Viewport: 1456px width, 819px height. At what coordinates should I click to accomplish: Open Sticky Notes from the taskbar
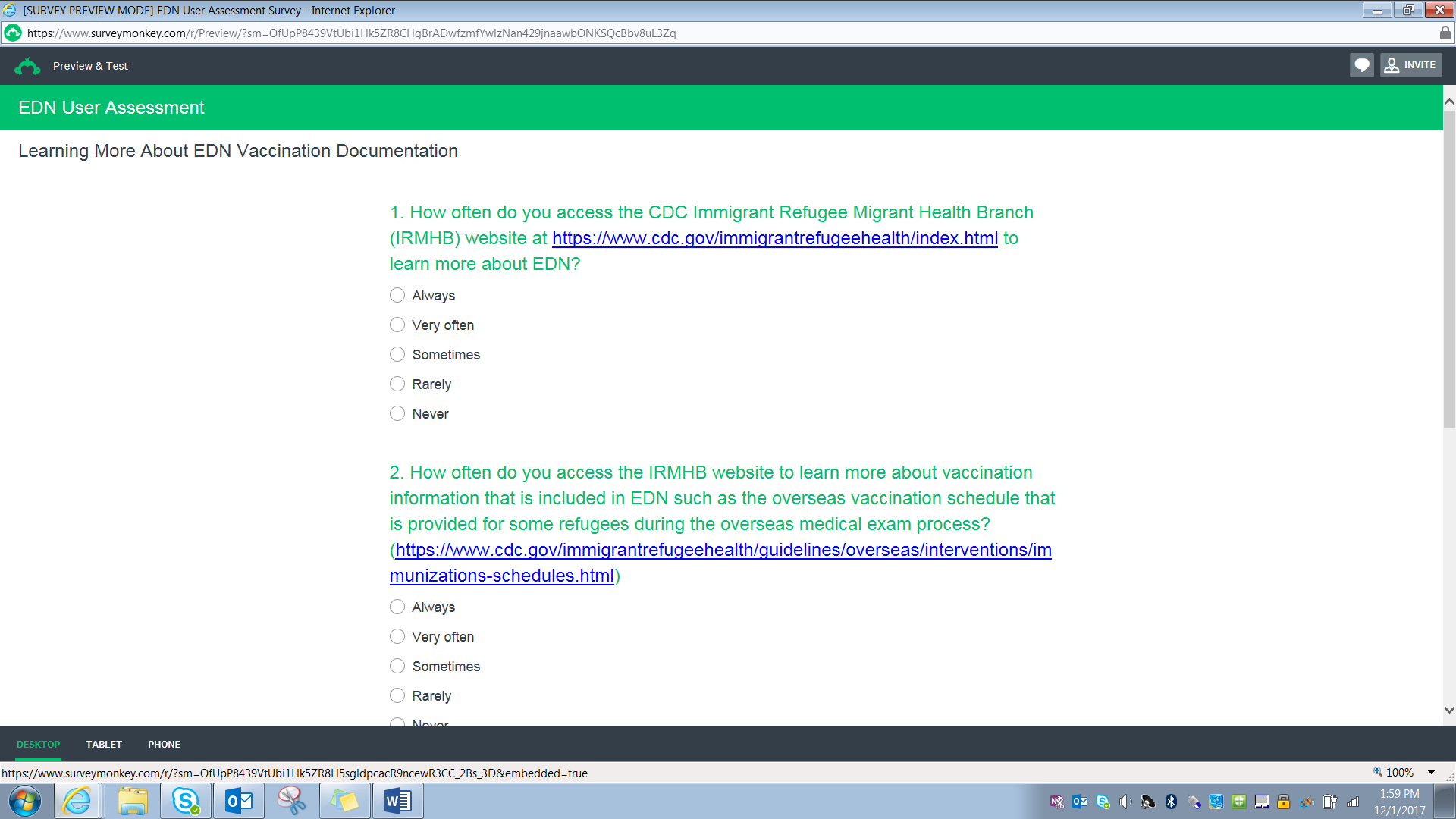[x=344, y=801]
